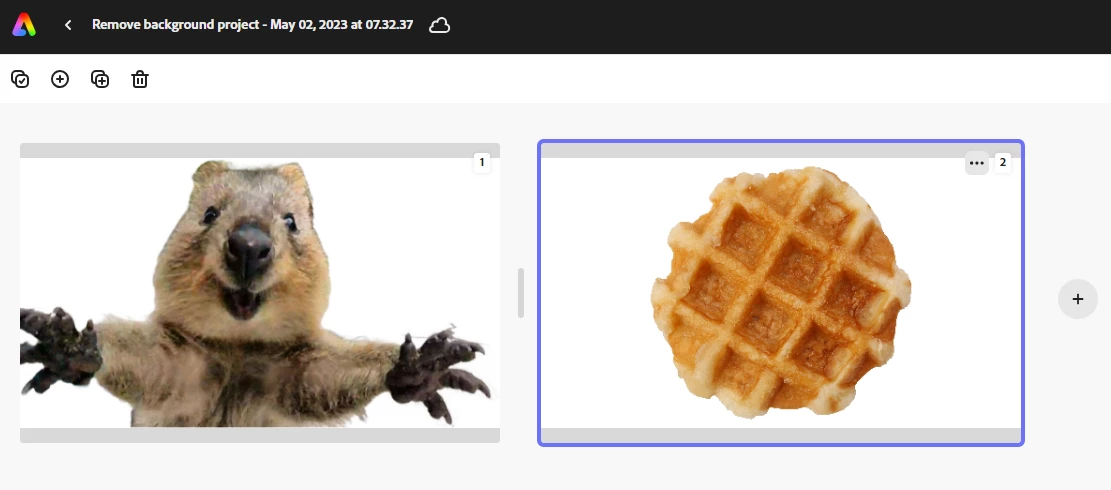Screen dimensions: 1111x490
Task: Click the top grey strip of page 1
Action: [260, 150]
